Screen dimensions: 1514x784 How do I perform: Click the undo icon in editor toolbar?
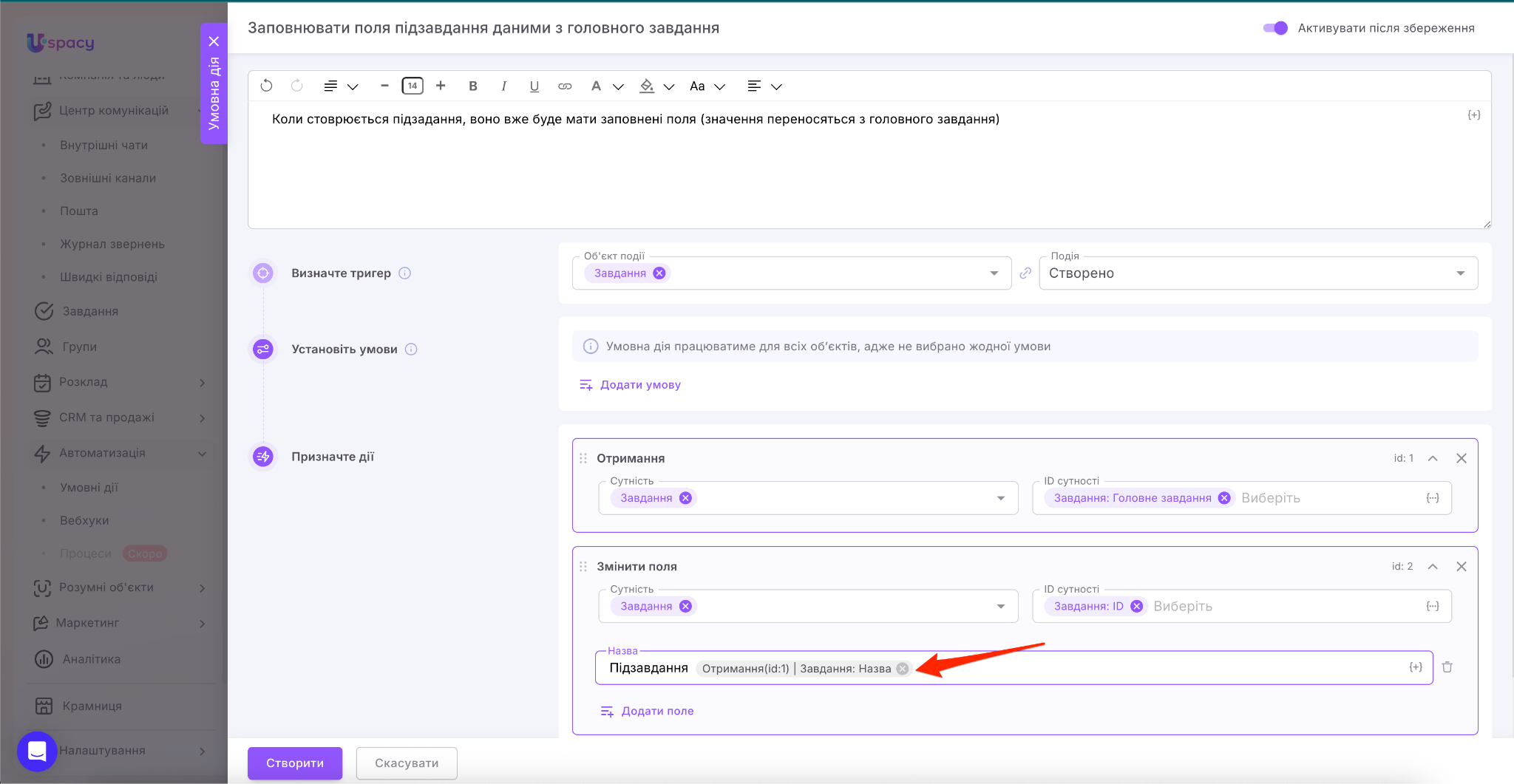(x=267, y=86)
